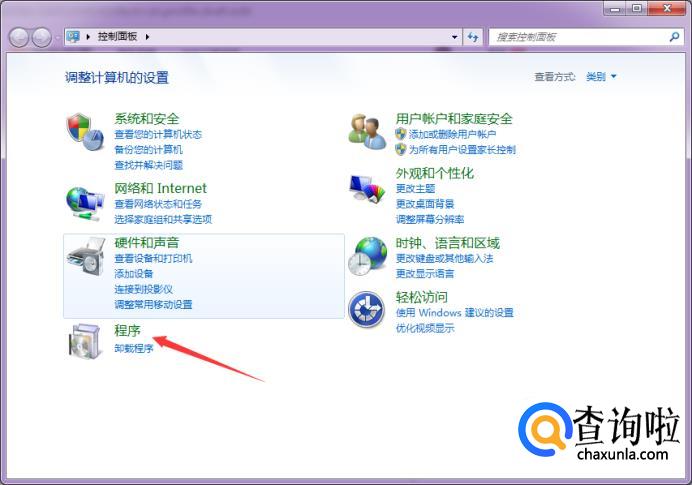Click the 调整屏幕分辨率 link

(430, 219)
